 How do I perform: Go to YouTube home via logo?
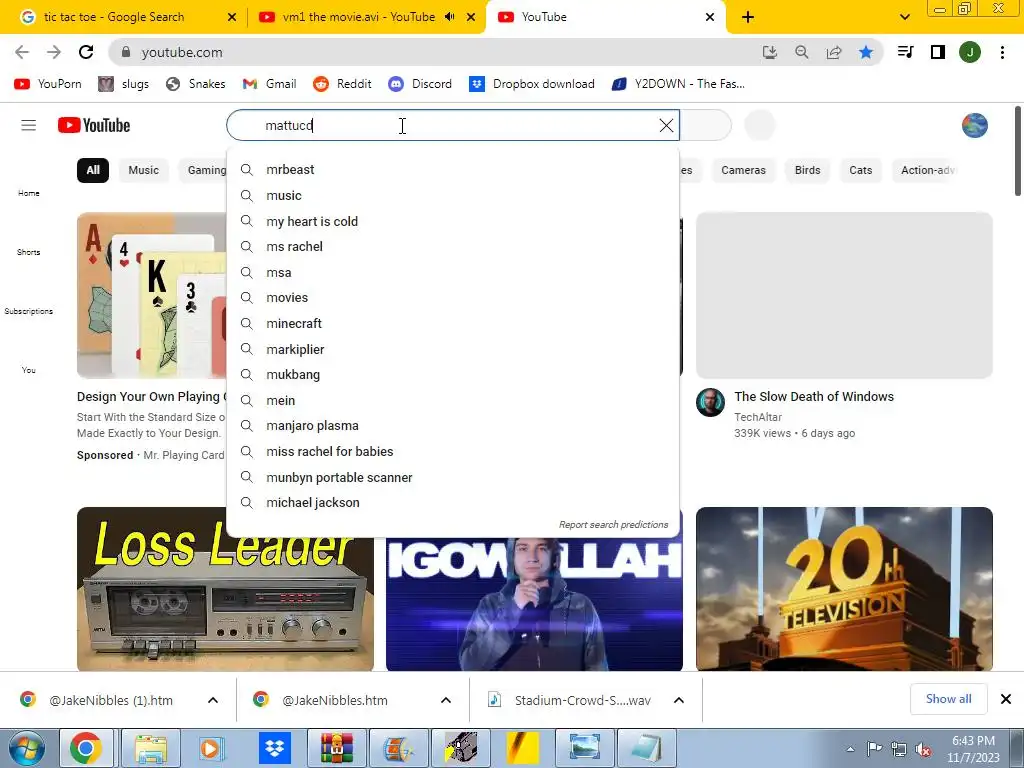coord(93,125)
